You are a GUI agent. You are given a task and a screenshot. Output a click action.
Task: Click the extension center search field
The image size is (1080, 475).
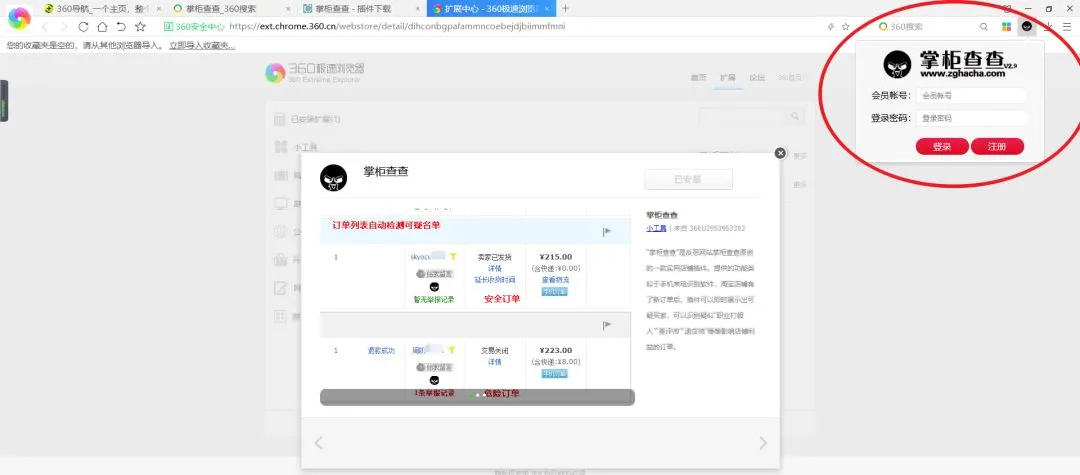pyautogui.click(x=743, y=116)
